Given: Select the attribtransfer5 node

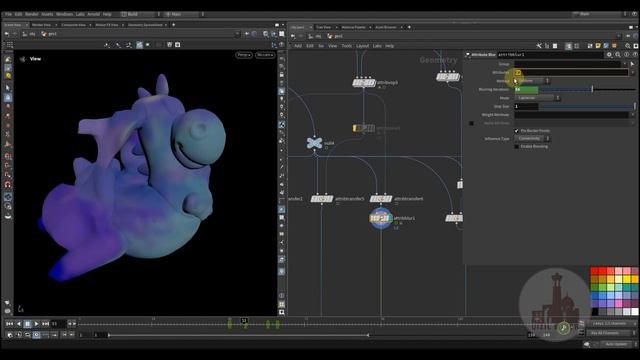Looking at the screenshot, I should pos(322,199).
